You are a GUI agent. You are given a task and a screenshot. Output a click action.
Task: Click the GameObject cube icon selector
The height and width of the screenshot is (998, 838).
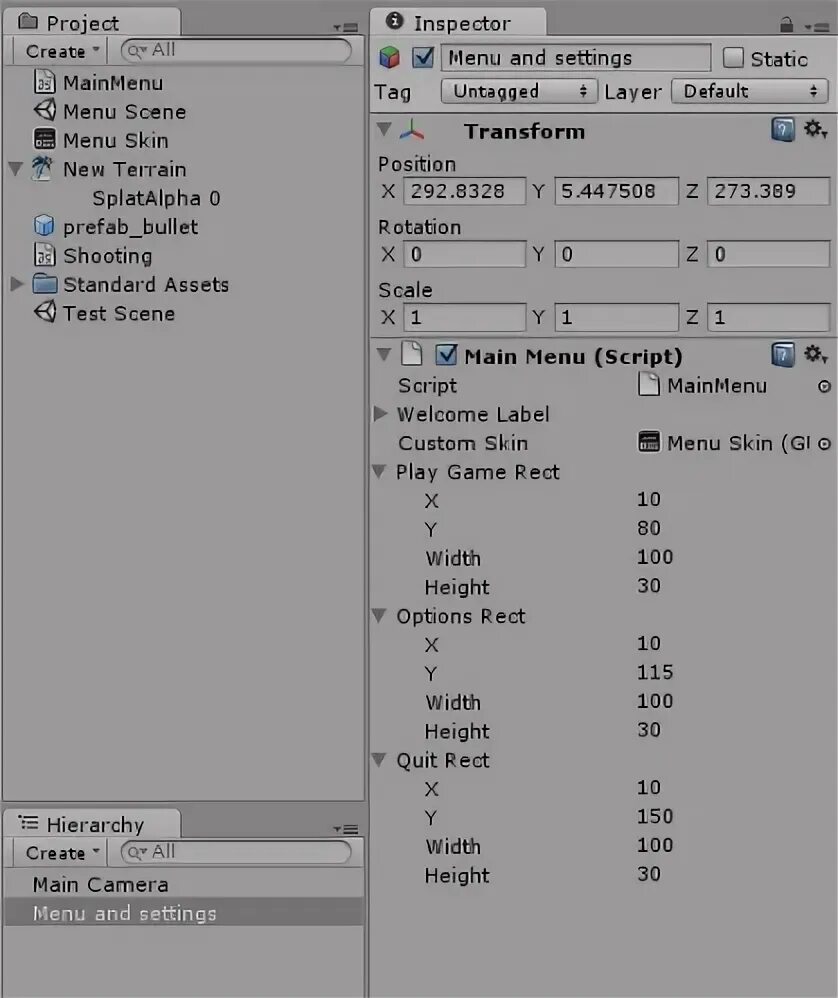pyautogui.click(x=389, y=58)
